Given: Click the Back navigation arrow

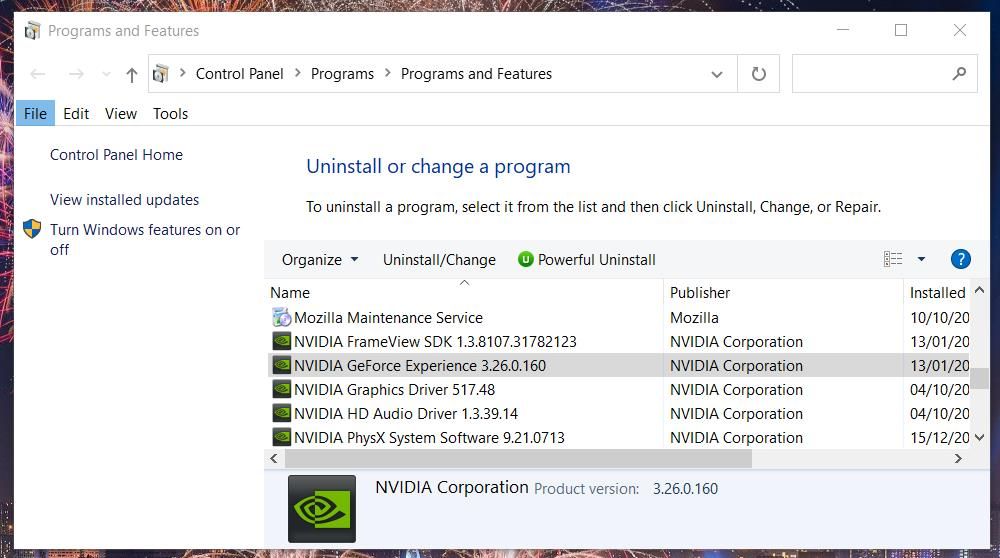Looking at the screenshot, I should coord(38,74).
